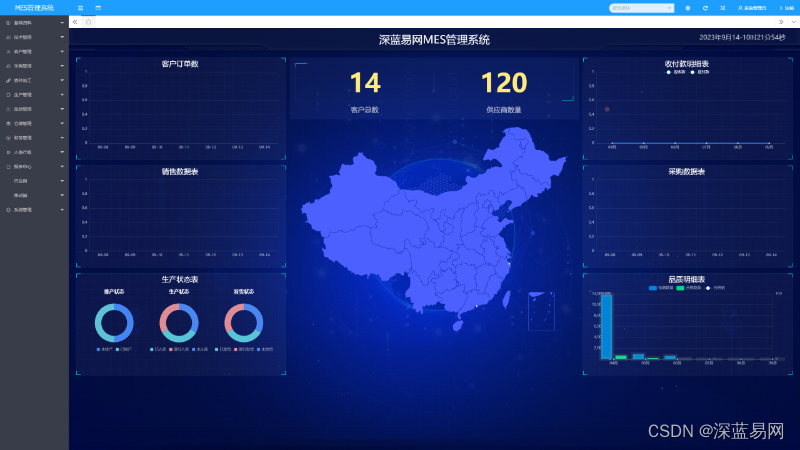Expand 生产管理 using its arrow
This screenshot has height=450, width=800.
(62, 95)
